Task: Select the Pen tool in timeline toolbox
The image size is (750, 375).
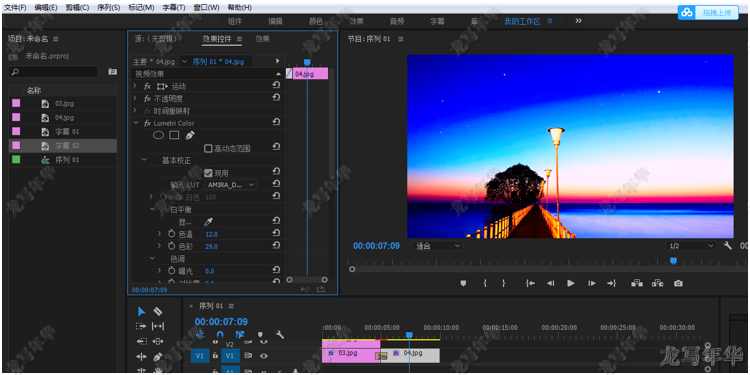Action: 158,356
